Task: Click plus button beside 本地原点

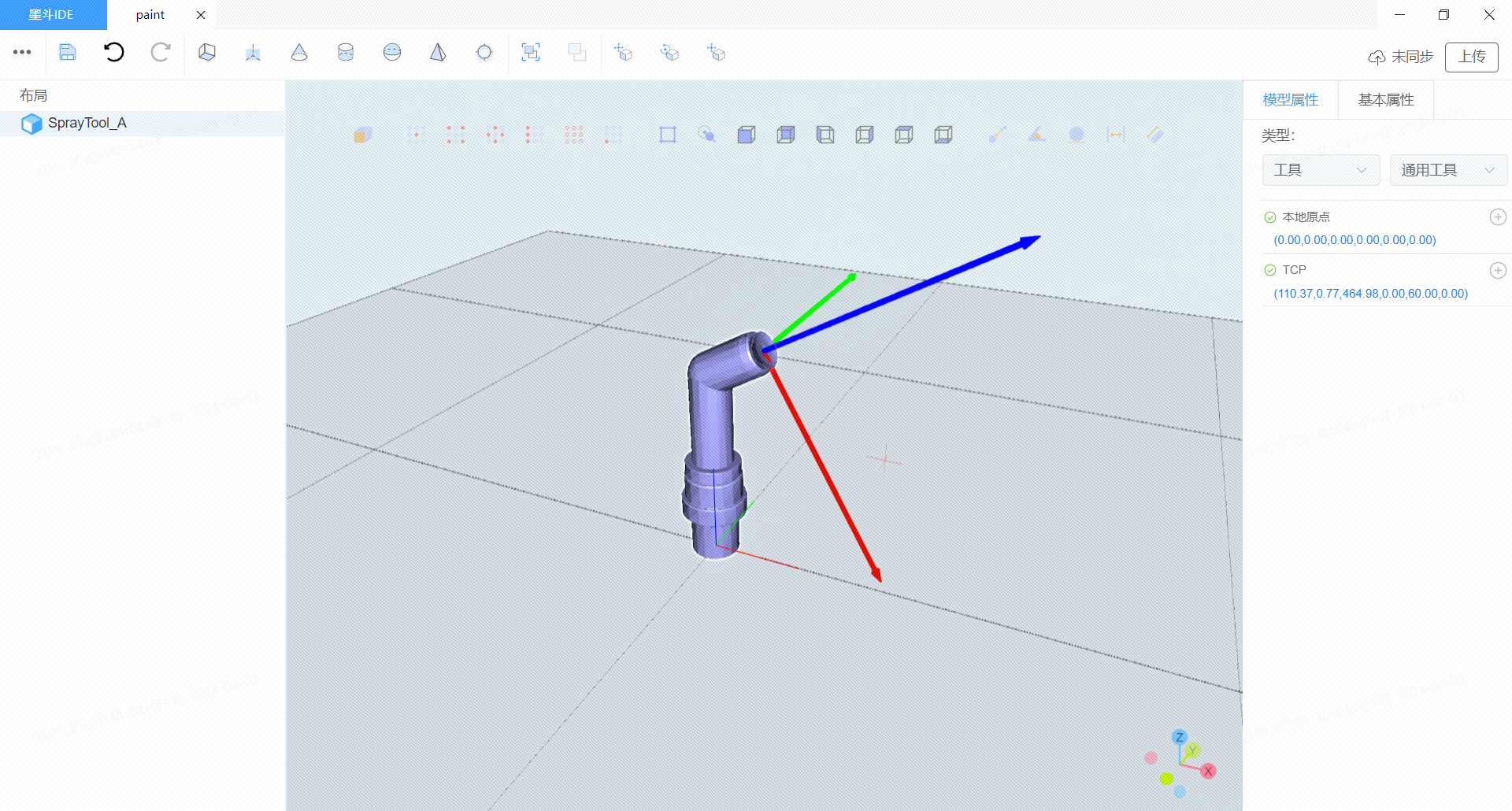Action: click(1498, 217)
